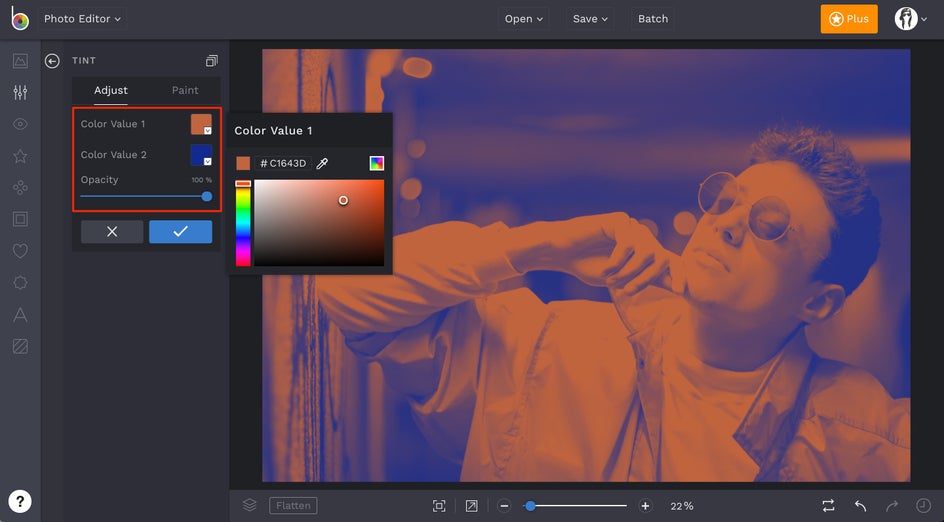944x522 pixels.
Task: Click the Batch button
Action: point(653,19)
